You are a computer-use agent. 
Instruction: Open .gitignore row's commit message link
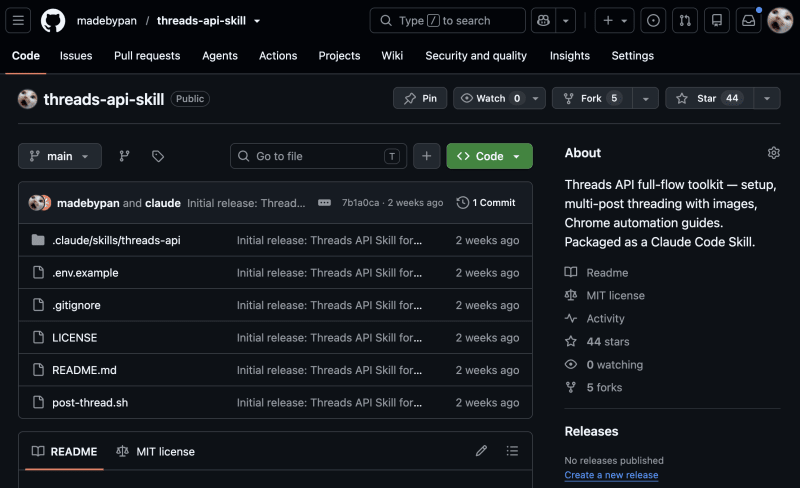point(329,305)
